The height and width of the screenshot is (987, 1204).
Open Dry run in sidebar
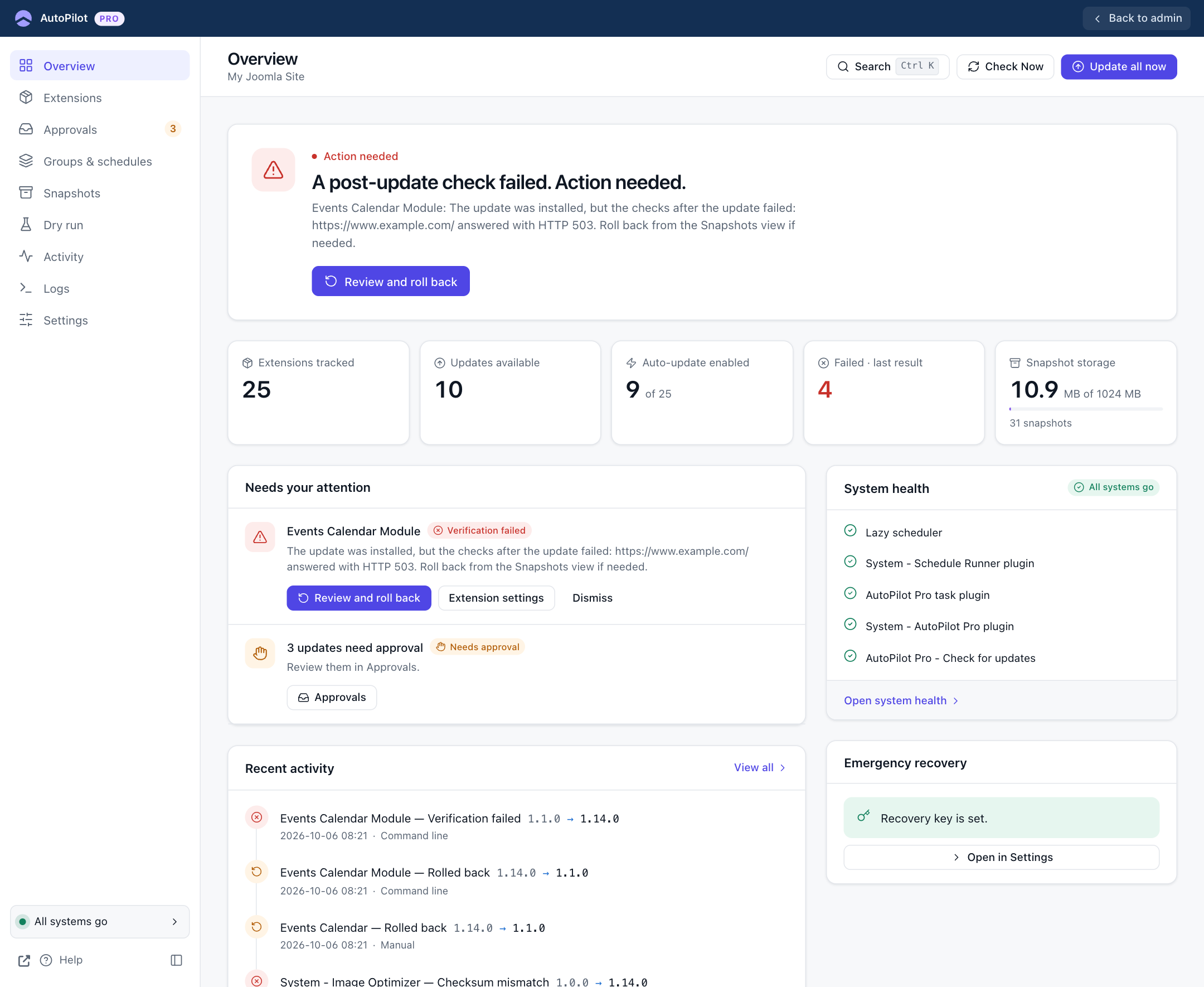pyautogui.click(x=100, y=225)
